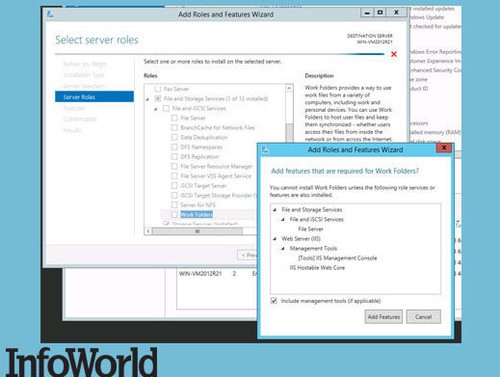
Task: Collapse File and Storage Services in dialog tree
Action: [275, 210]
